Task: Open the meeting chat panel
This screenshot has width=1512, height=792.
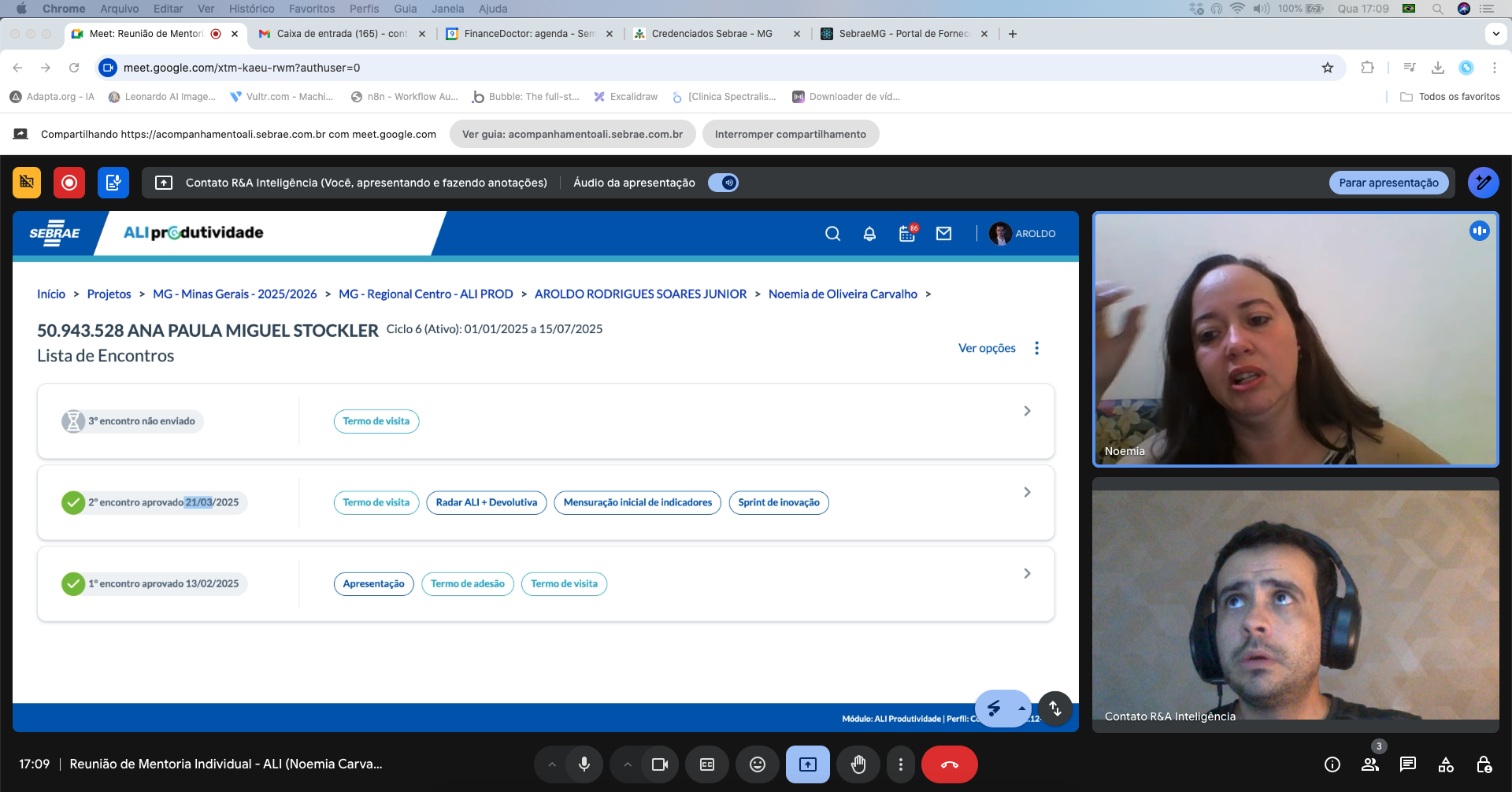Action: (1408, 764)
